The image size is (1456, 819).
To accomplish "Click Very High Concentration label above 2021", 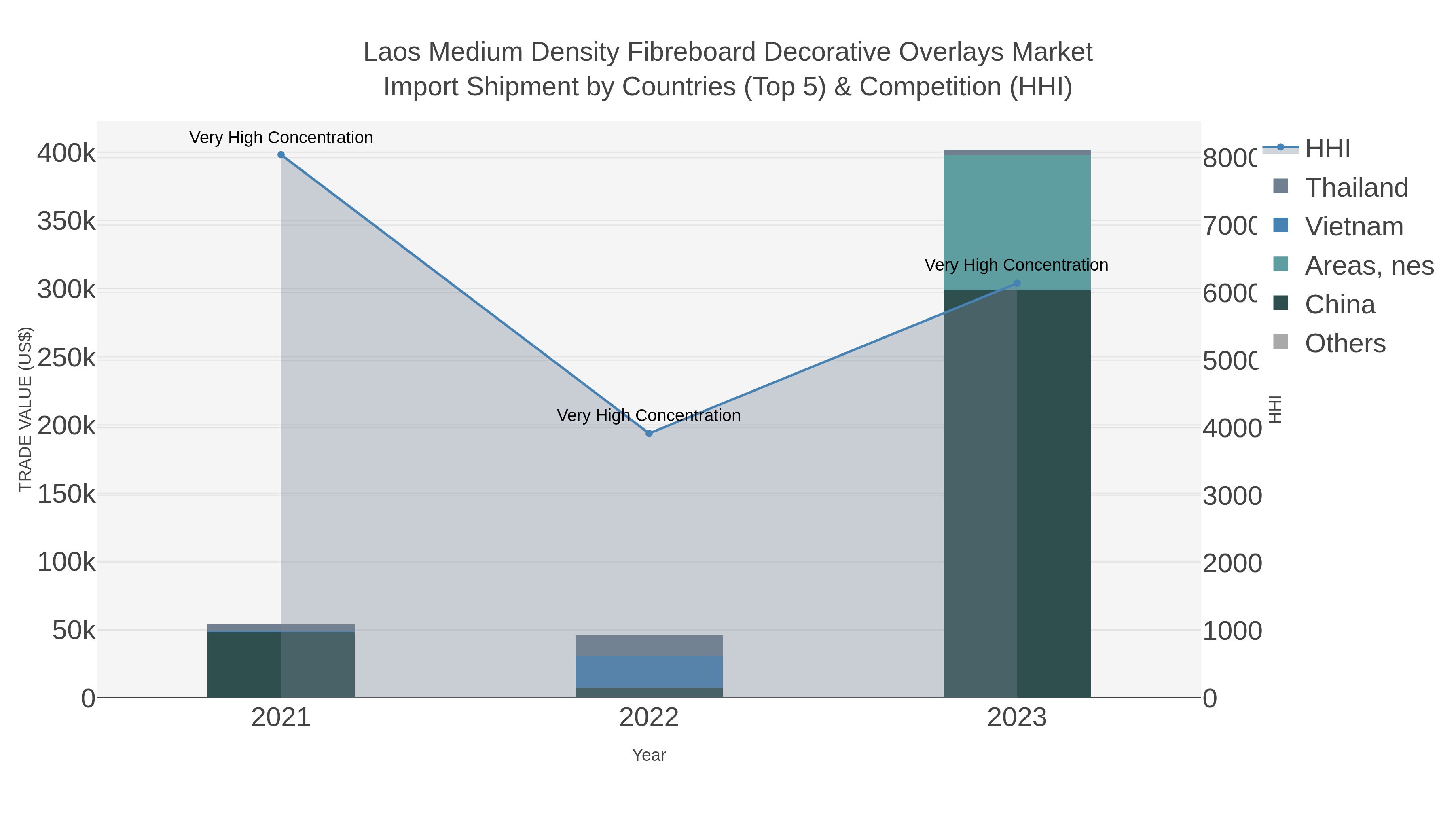I will [x=281, y=138].
